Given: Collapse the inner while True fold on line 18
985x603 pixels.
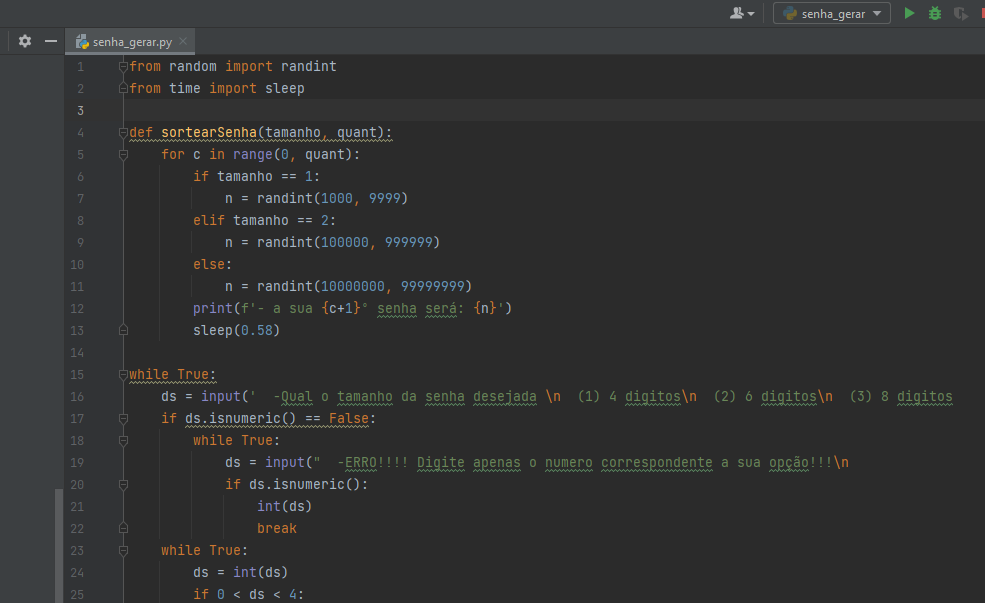Looking at the screenshot, I should tap(122, 440).
